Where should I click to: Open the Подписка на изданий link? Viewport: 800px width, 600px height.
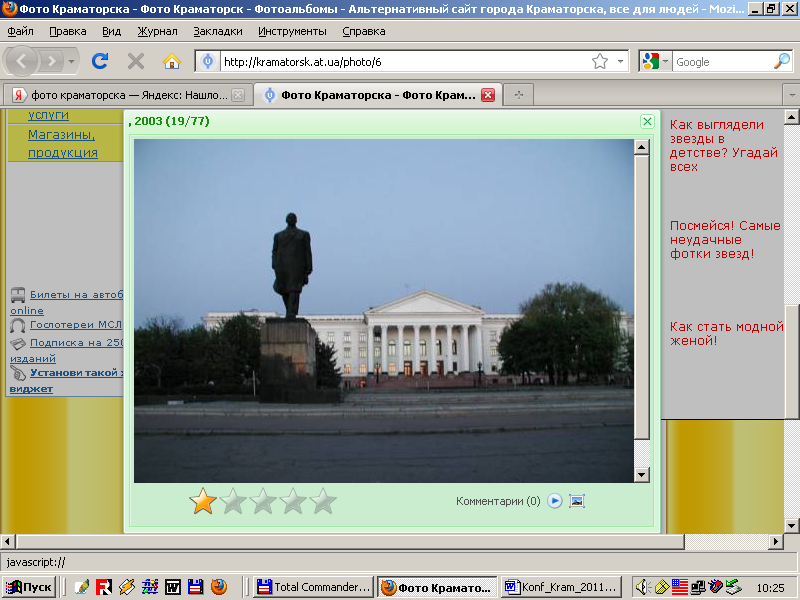[x=66, y=350]
